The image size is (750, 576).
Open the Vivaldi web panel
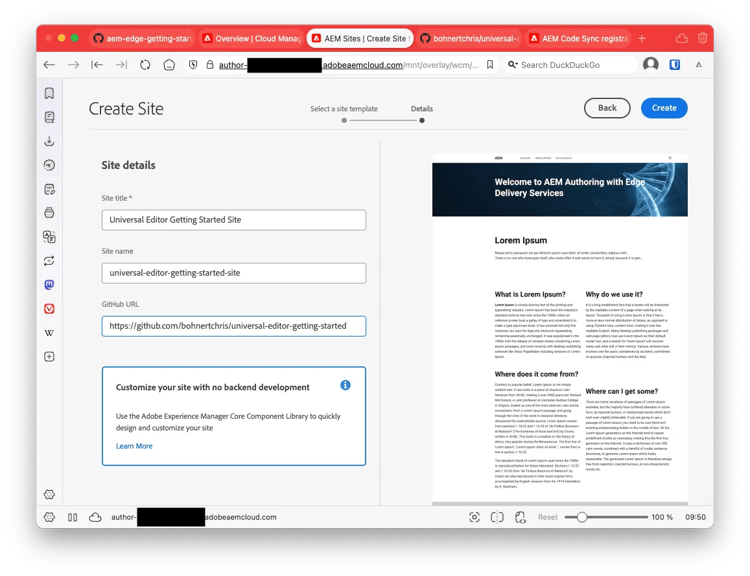click(49, 309)
